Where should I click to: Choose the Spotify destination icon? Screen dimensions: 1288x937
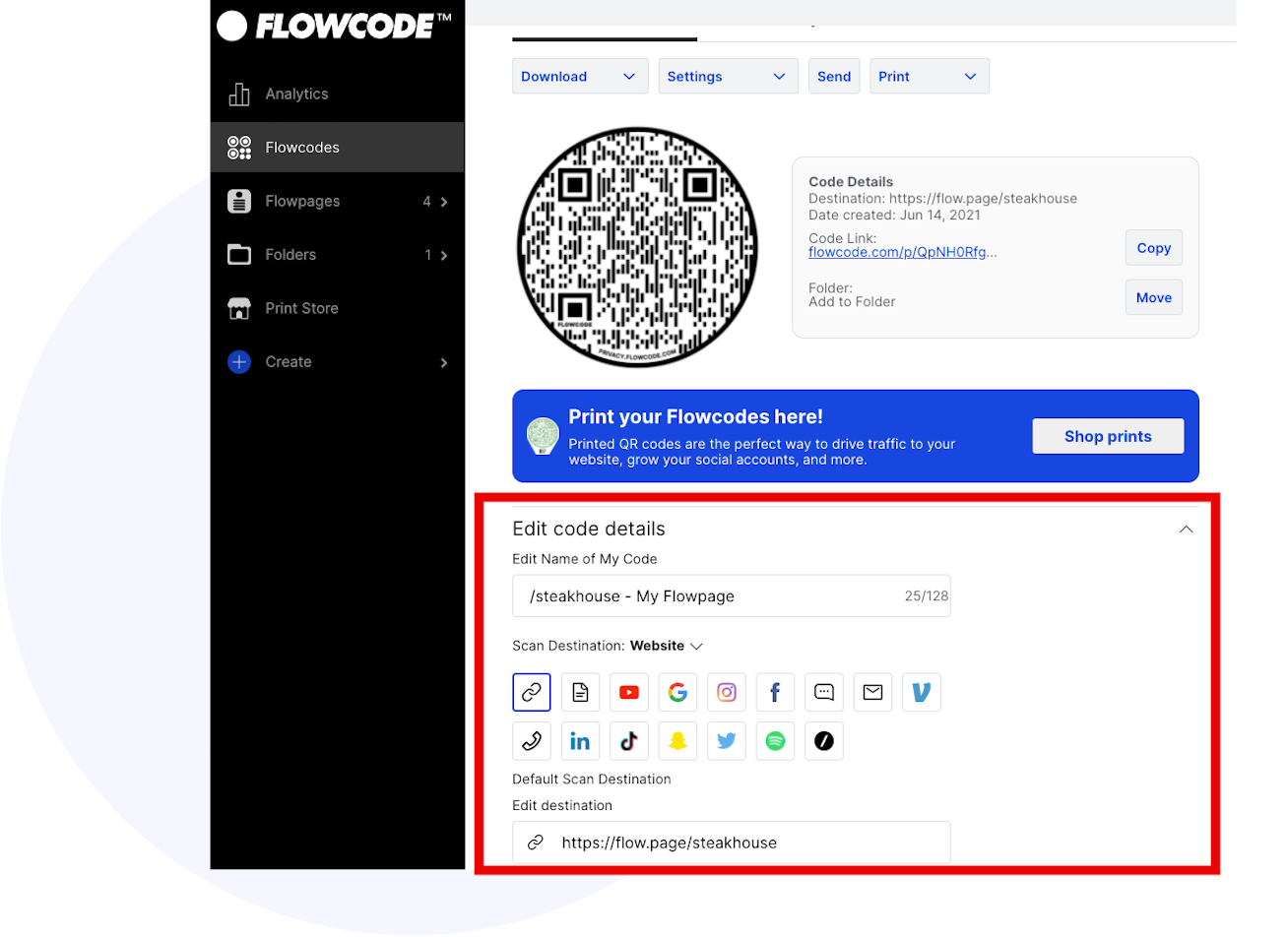(775, 741)
